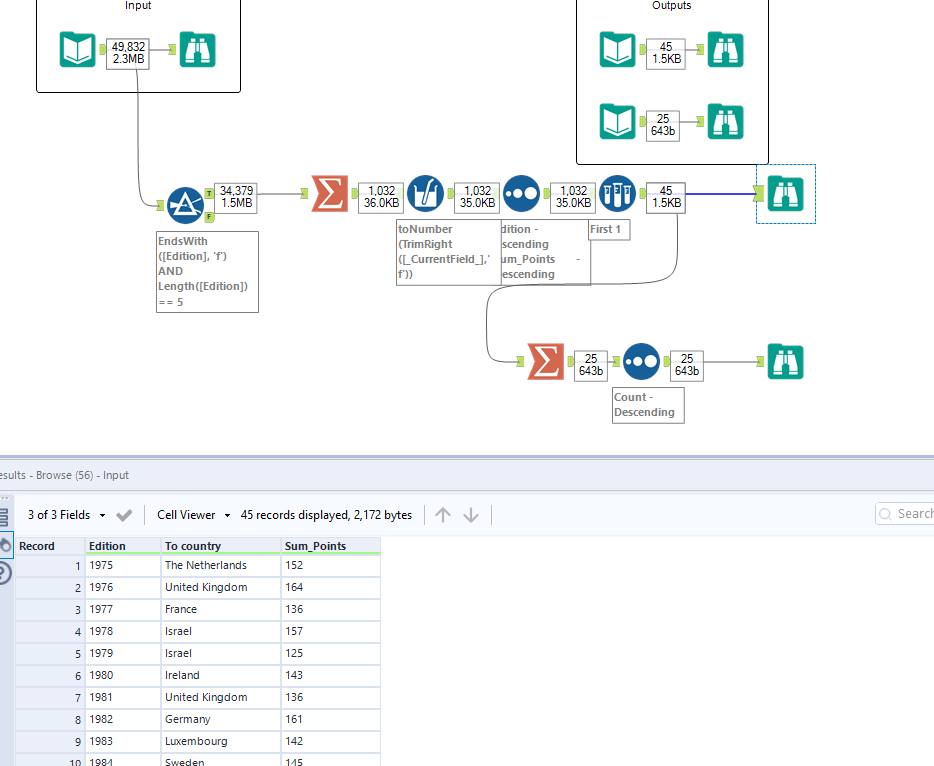Select the Count - Descending annotation
This screenshot has width=934, height=766.
tap(648, 405)
